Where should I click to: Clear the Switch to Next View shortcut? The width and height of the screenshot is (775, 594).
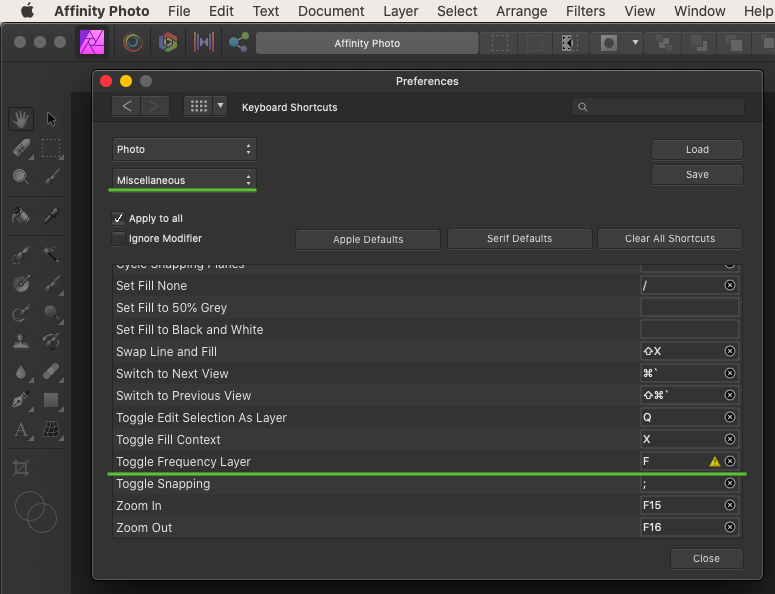(x=730, y=373)
